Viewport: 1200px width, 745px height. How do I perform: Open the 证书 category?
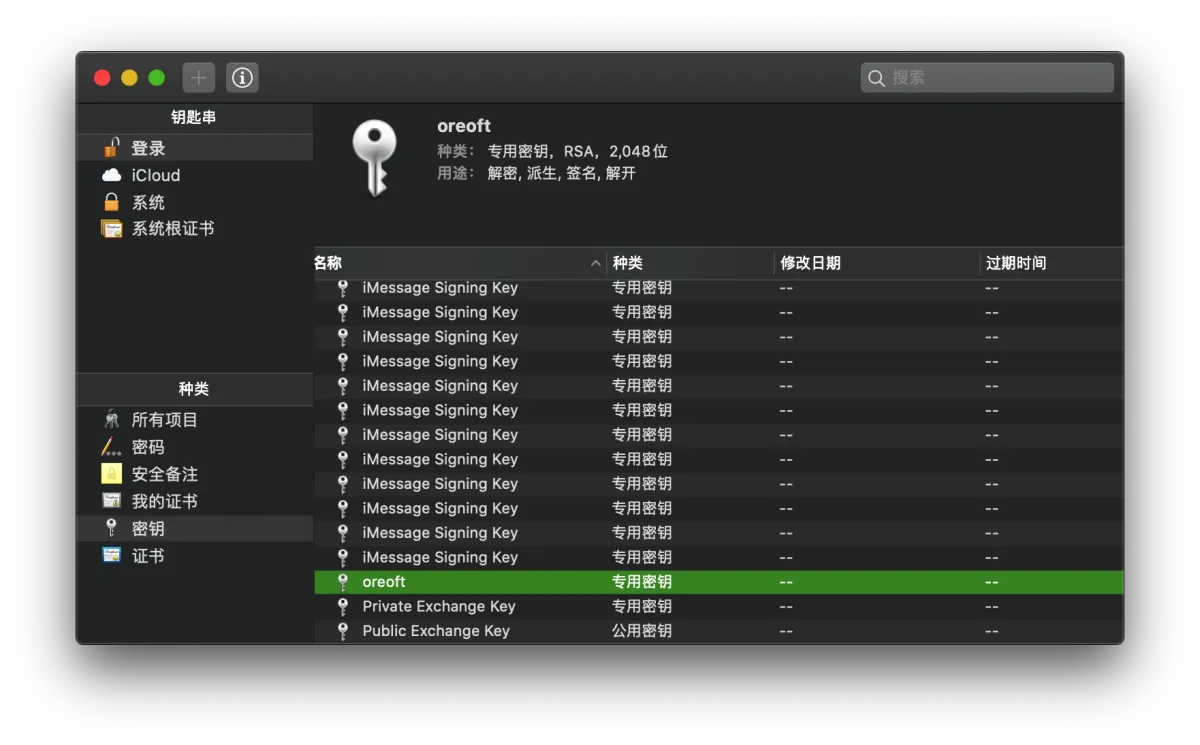coord(148,555)
